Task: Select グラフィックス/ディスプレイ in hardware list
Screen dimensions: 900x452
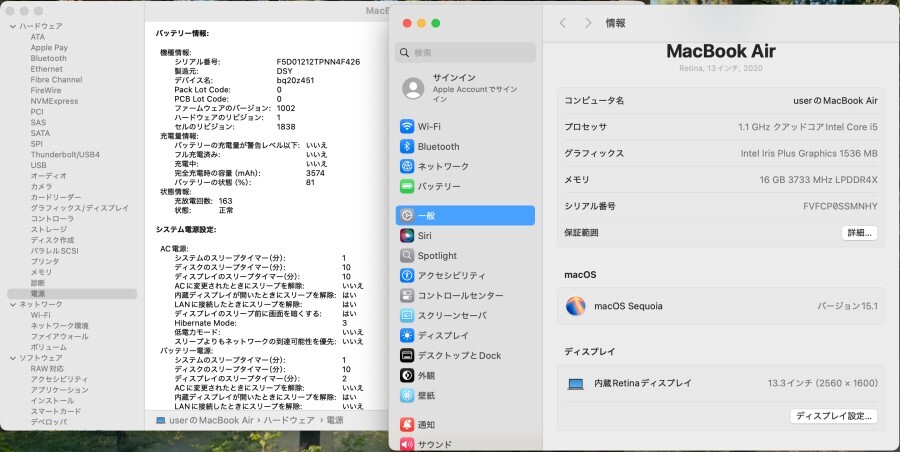Action: [80, 208]
